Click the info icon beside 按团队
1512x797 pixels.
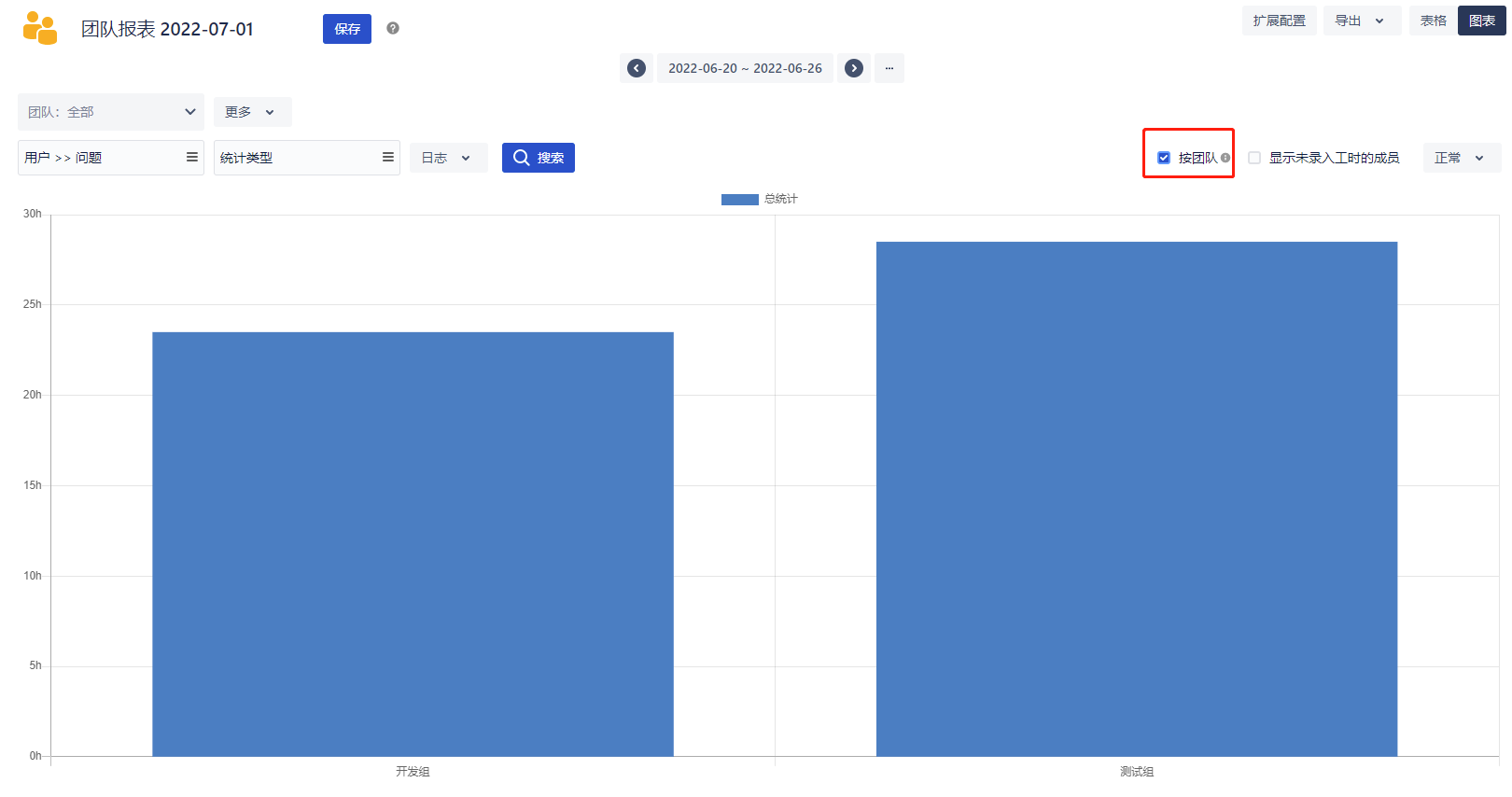tap(1225, 158)
